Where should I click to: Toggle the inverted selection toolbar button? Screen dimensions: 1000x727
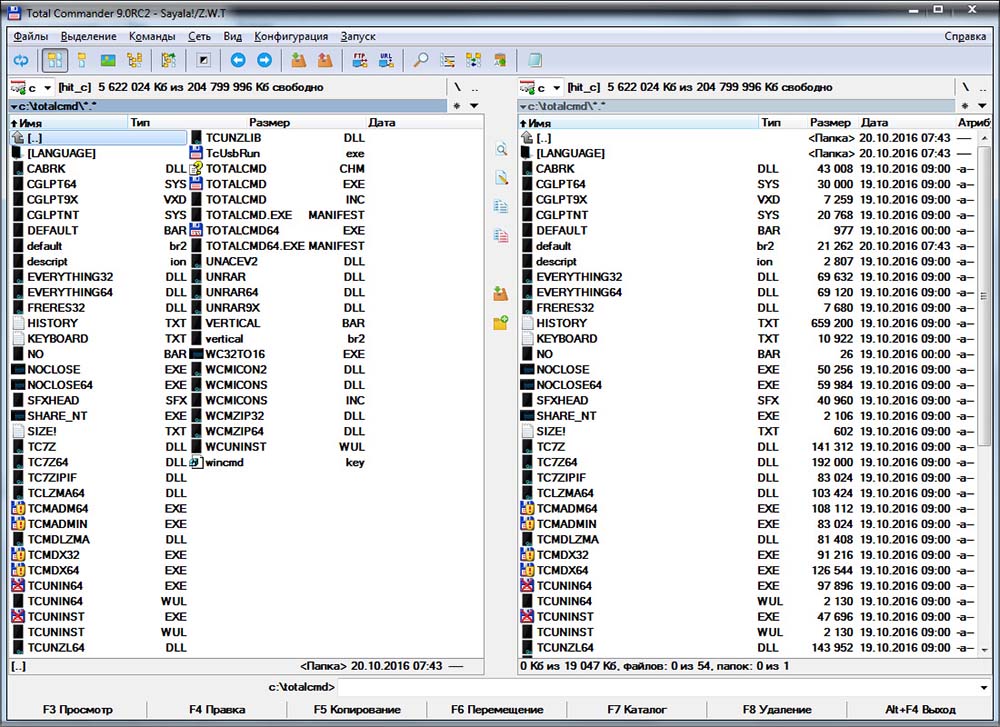[203, 61]
